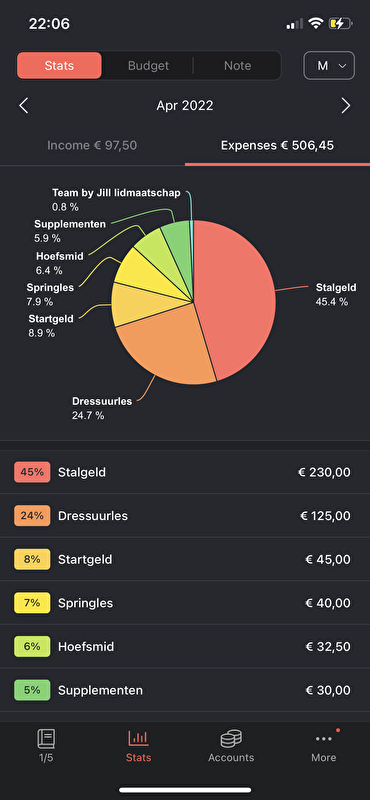Select the Expenses € 506,45 tab

point(277,145)
